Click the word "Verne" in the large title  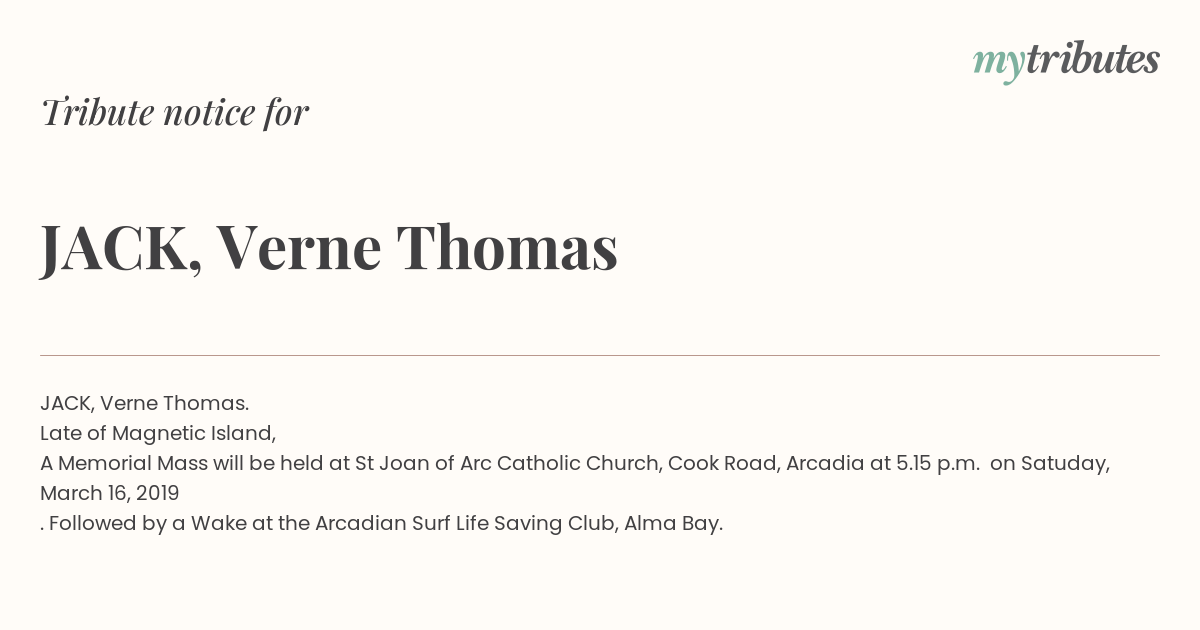pyautogui.click(x=299, y=246)
